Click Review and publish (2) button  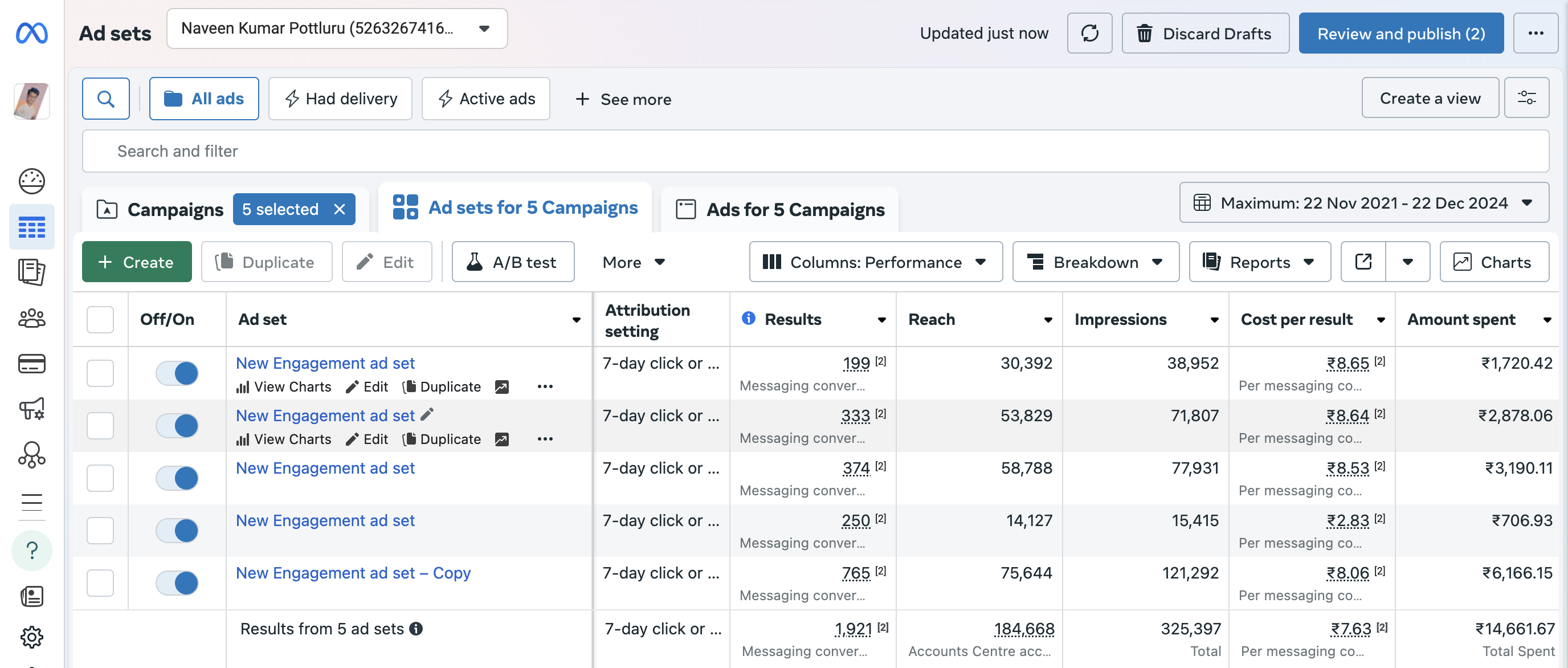[1400, 33]
